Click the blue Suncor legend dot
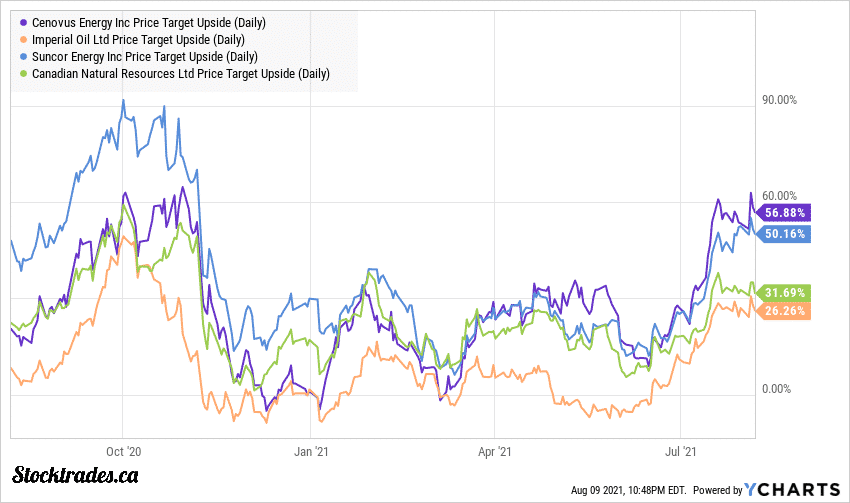This screenshot has width=850, height=503. click(23, 56)
